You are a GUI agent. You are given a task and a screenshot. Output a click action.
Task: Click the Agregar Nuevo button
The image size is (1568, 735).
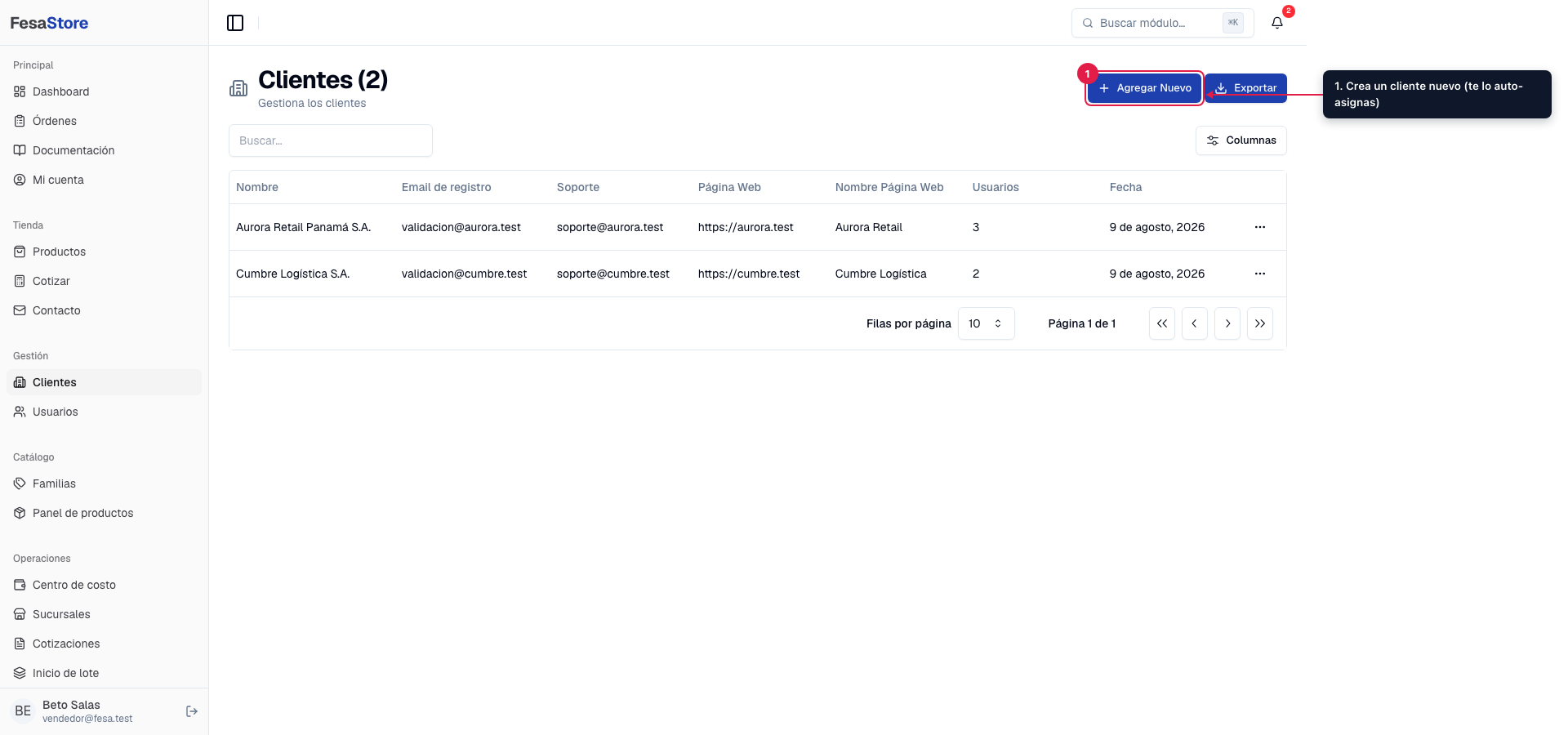pos(1144,88)
